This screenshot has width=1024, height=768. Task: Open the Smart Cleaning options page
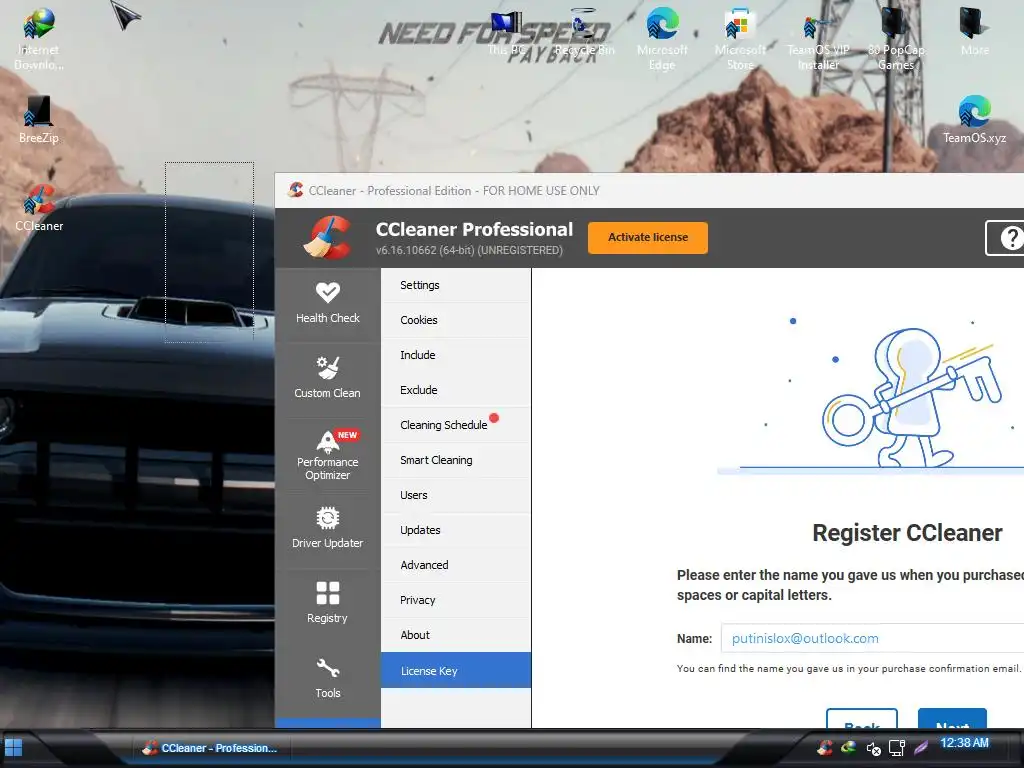[x=456, y=460]
